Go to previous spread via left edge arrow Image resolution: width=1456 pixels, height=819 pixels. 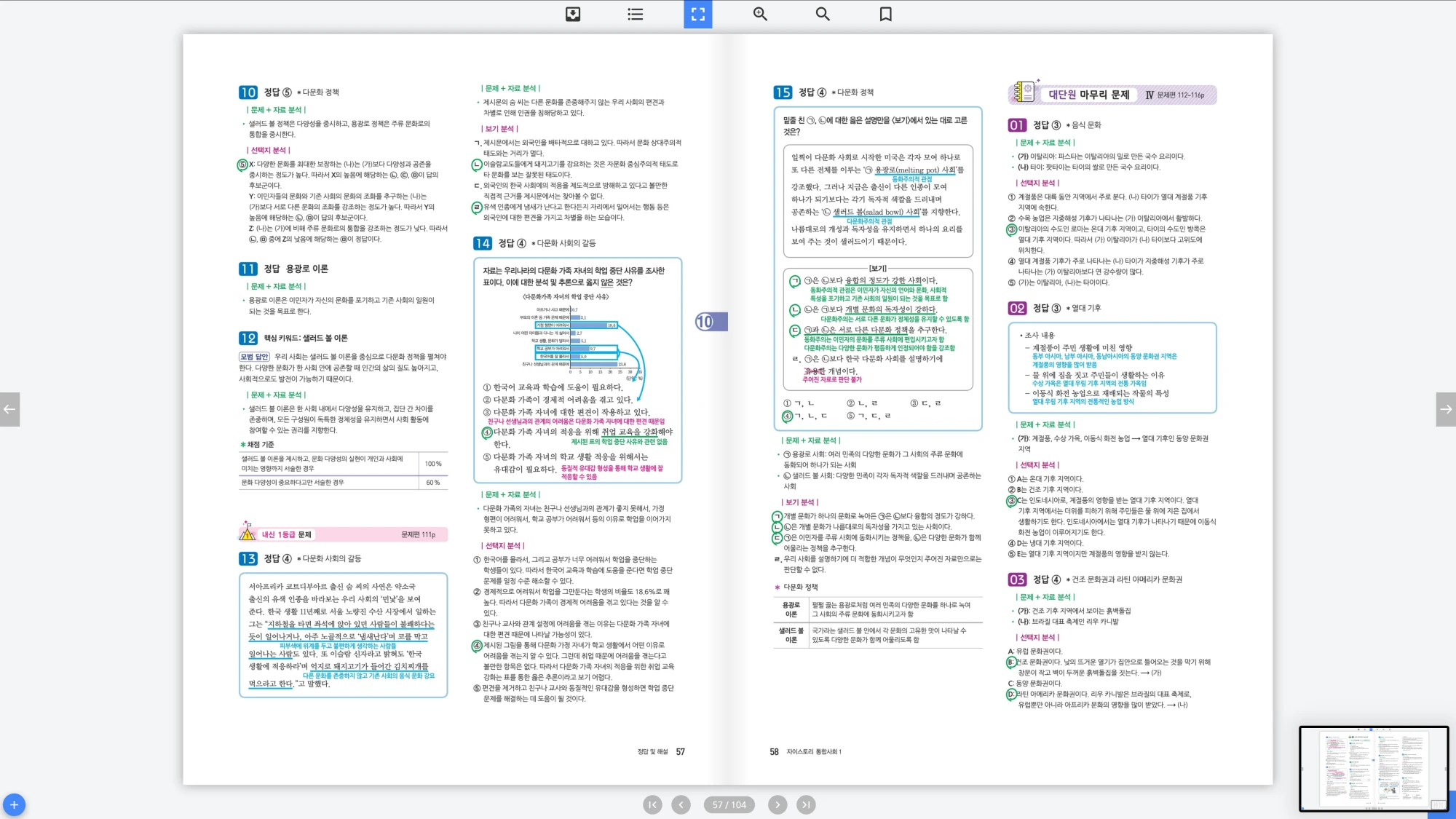tap(9, 409)
